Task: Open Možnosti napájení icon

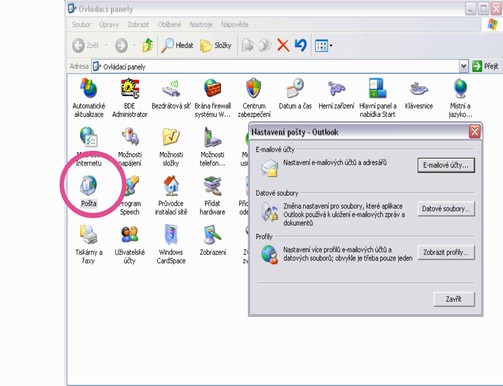Action: click(x=130, y=147)
